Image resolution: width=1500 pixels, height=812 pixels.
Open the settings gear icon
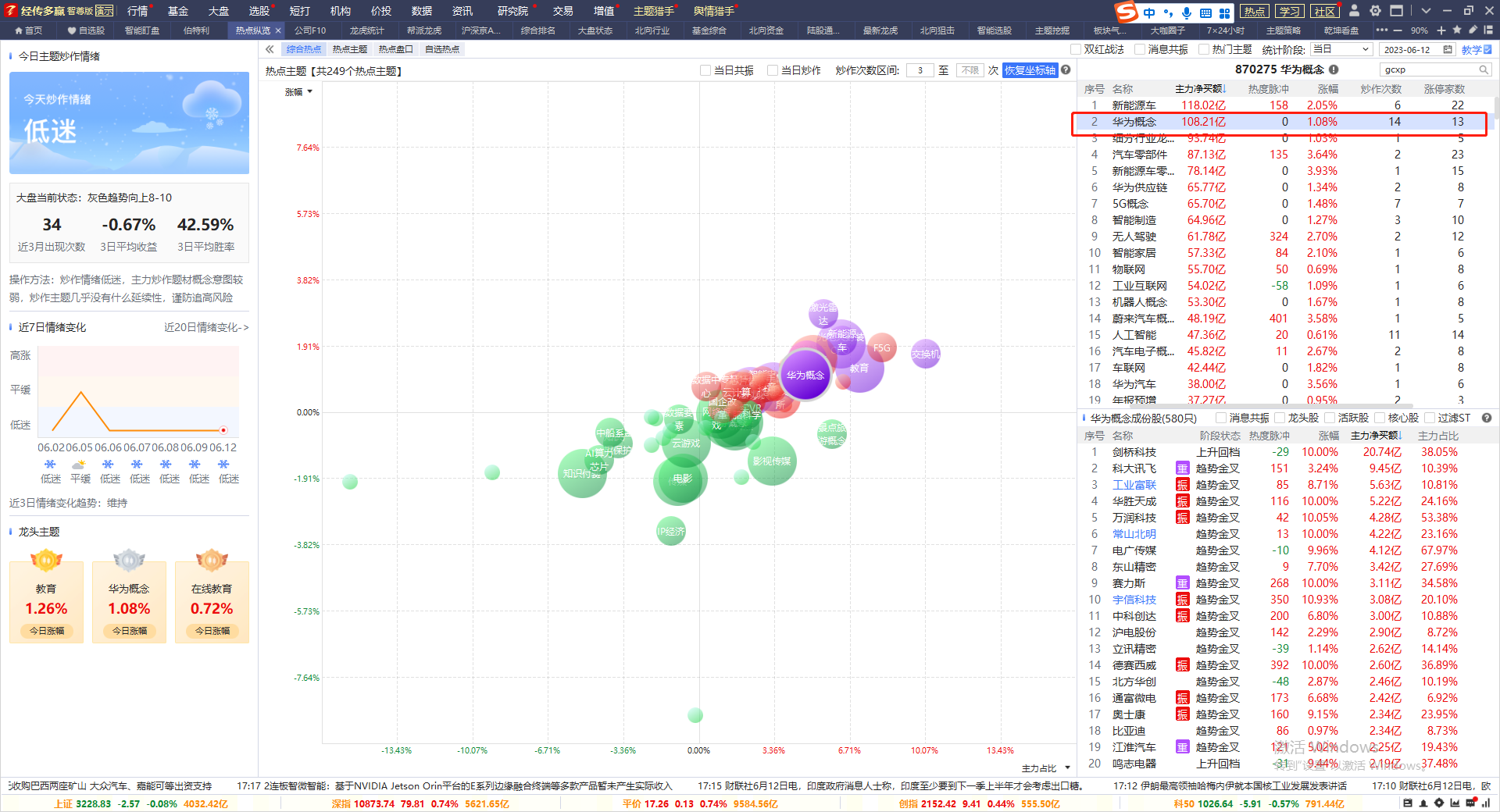(x=1375, y=11)
